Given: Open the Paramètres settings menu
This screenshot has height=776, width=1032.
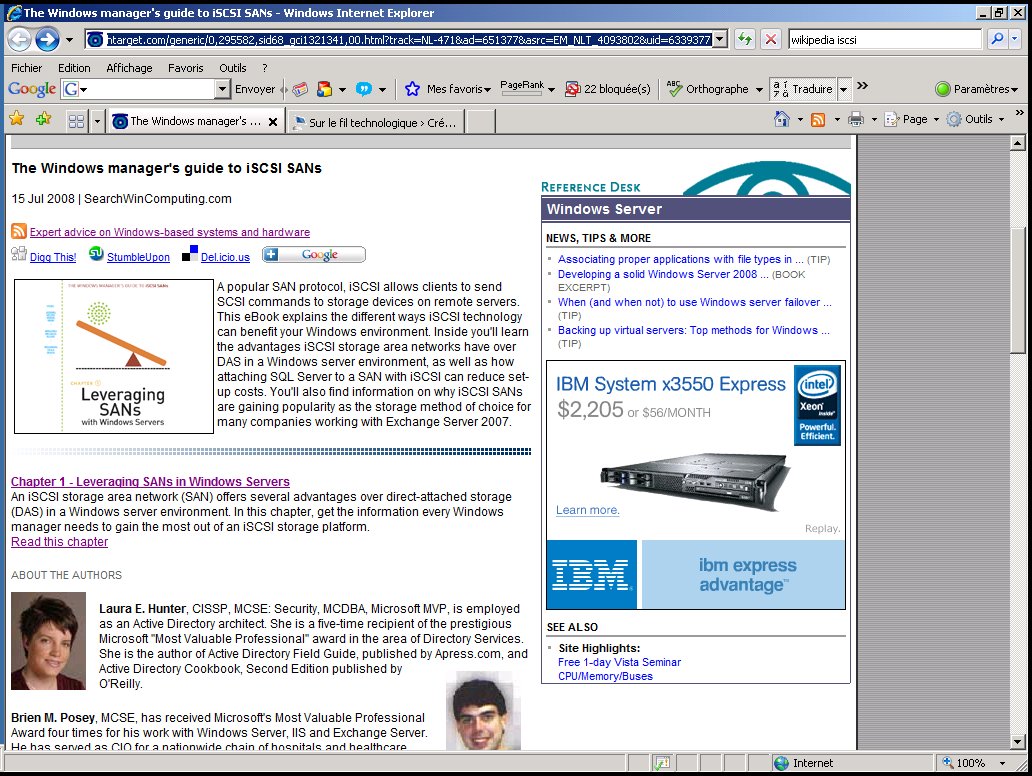Looking at the screenshot, I should click(x=977, y=89).
